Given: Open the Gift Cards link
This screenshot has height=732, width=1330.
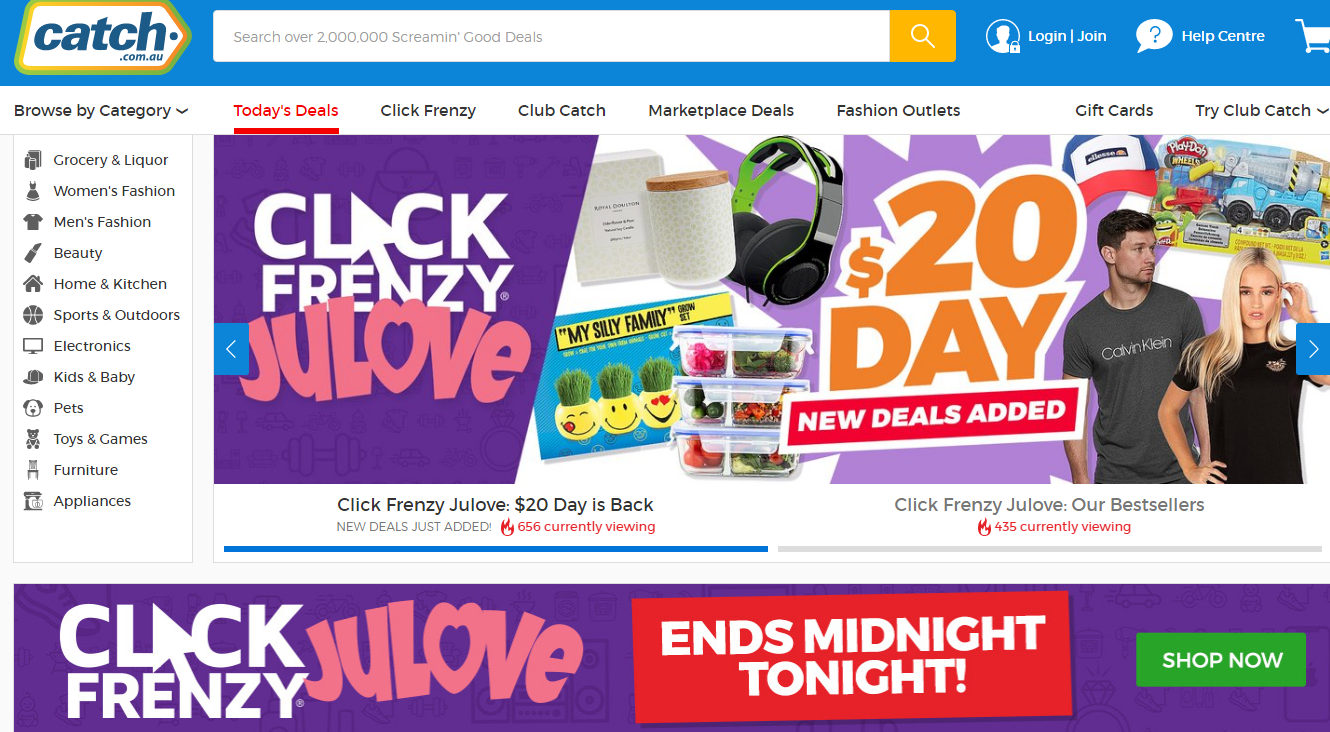Looking at the screenshot, I should (1114, 111).
